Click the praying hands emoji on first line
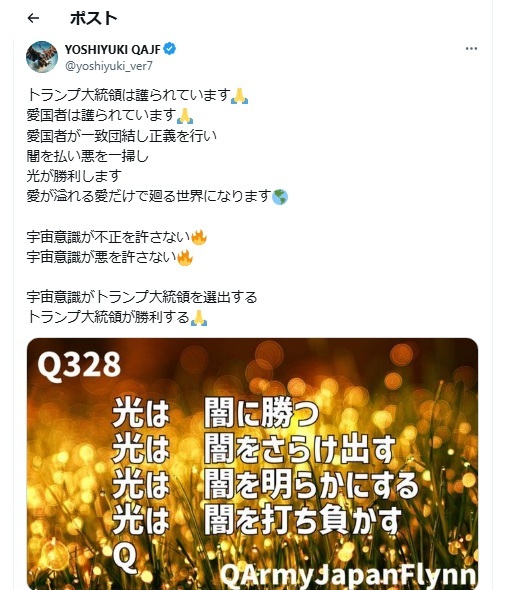505x590 pixels. point(239,96)
